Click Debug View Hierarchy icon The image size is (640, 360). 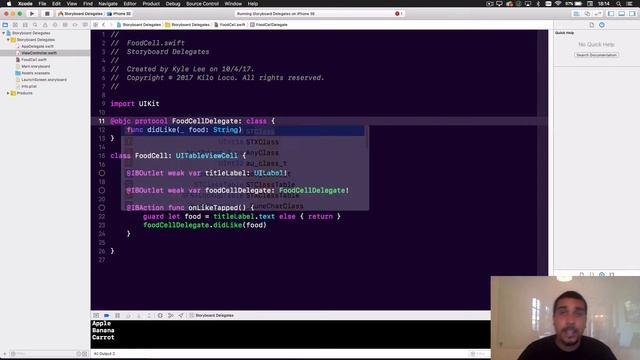coord(160,316)
